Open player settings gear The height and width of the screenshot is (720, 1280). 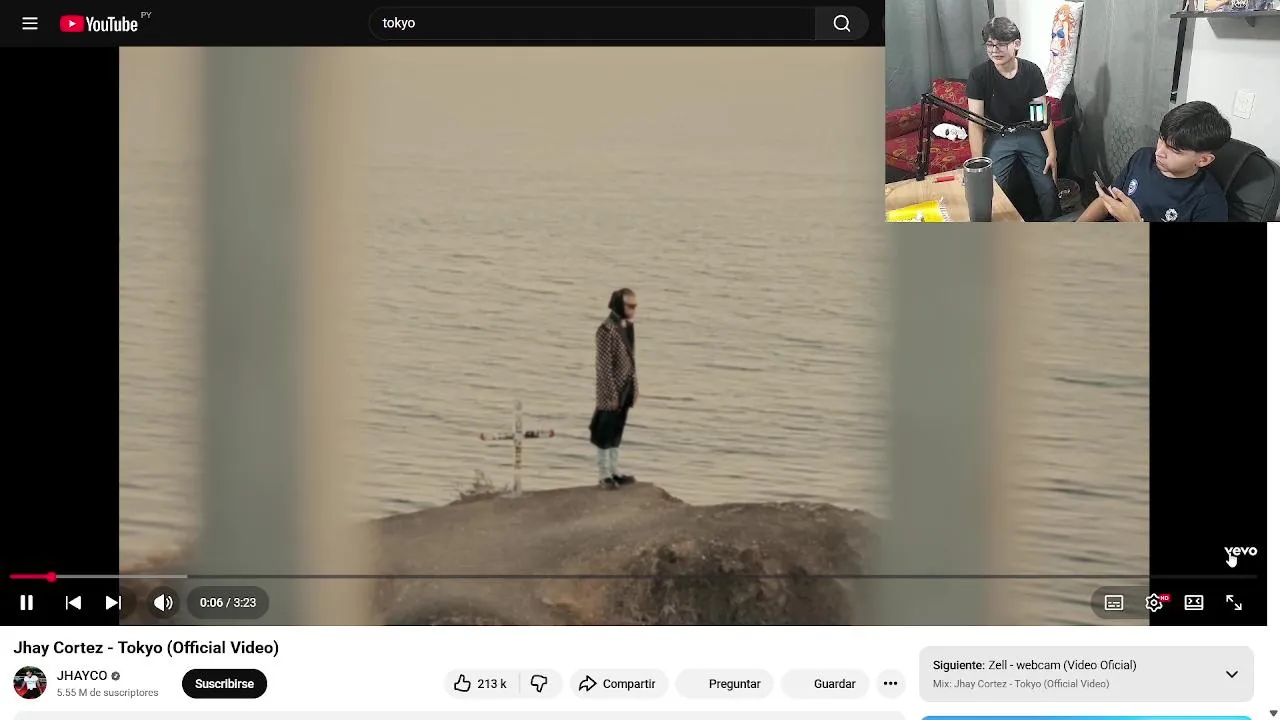coord(1154,602)
